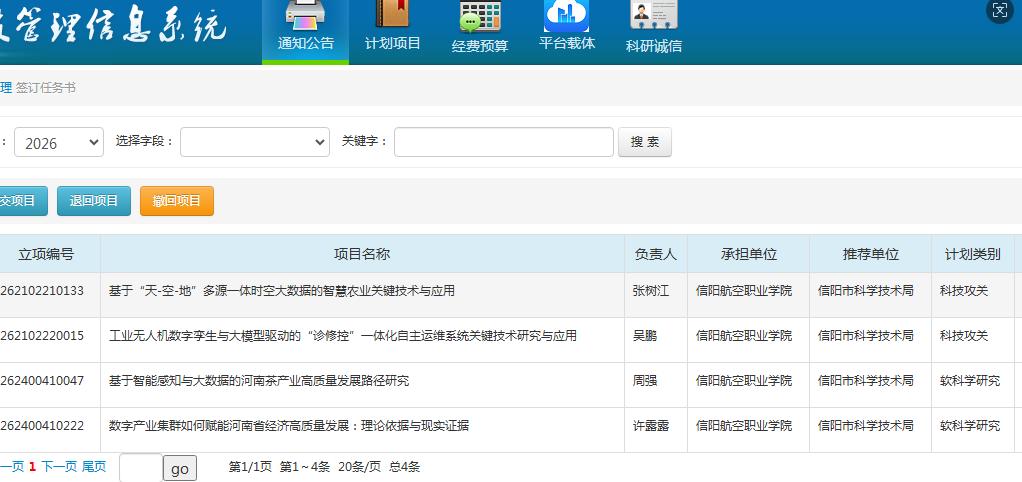1022x482 pixels.
Task: Click the exit-fullscreen icon at the top right
Action: pyautogui.click(x=999, y=10)
